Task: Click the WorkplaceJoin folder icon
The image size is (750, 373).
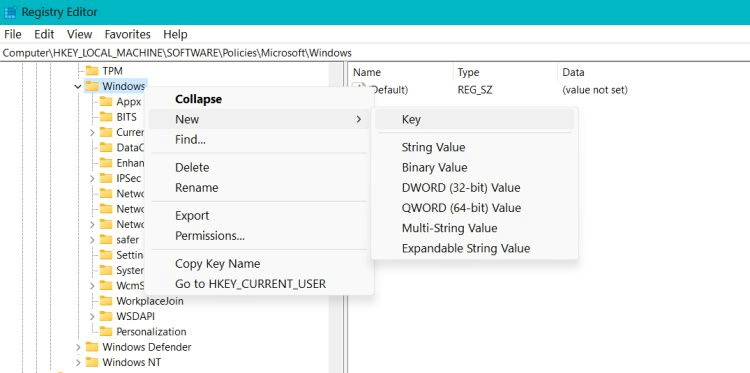Action: click(106, 301)
